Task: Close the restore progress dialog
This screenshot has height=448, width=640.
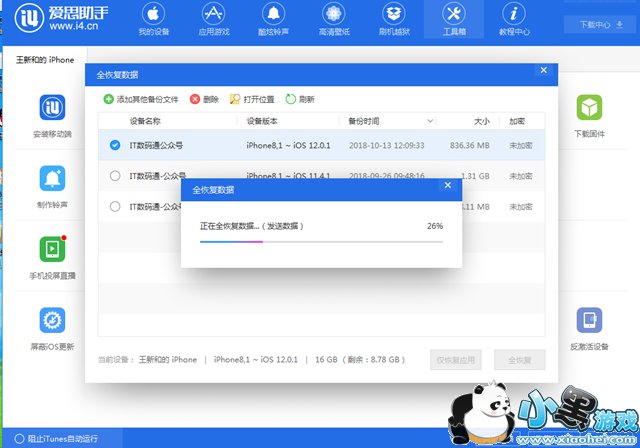Action: [x=448, y=185]
